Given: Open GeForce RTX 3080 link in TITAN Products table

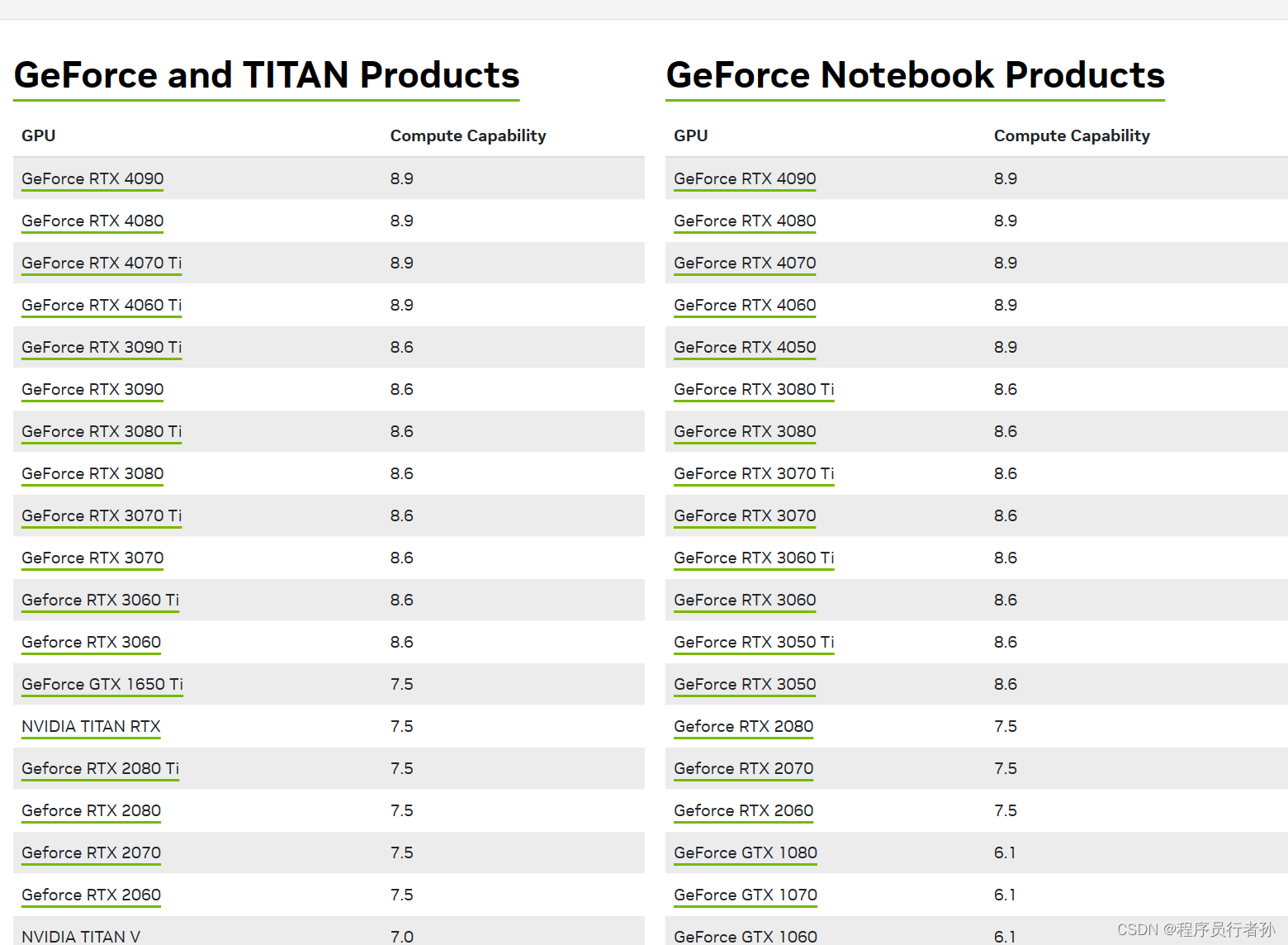Looking at the screenshot, I should [x=92, y=473].
